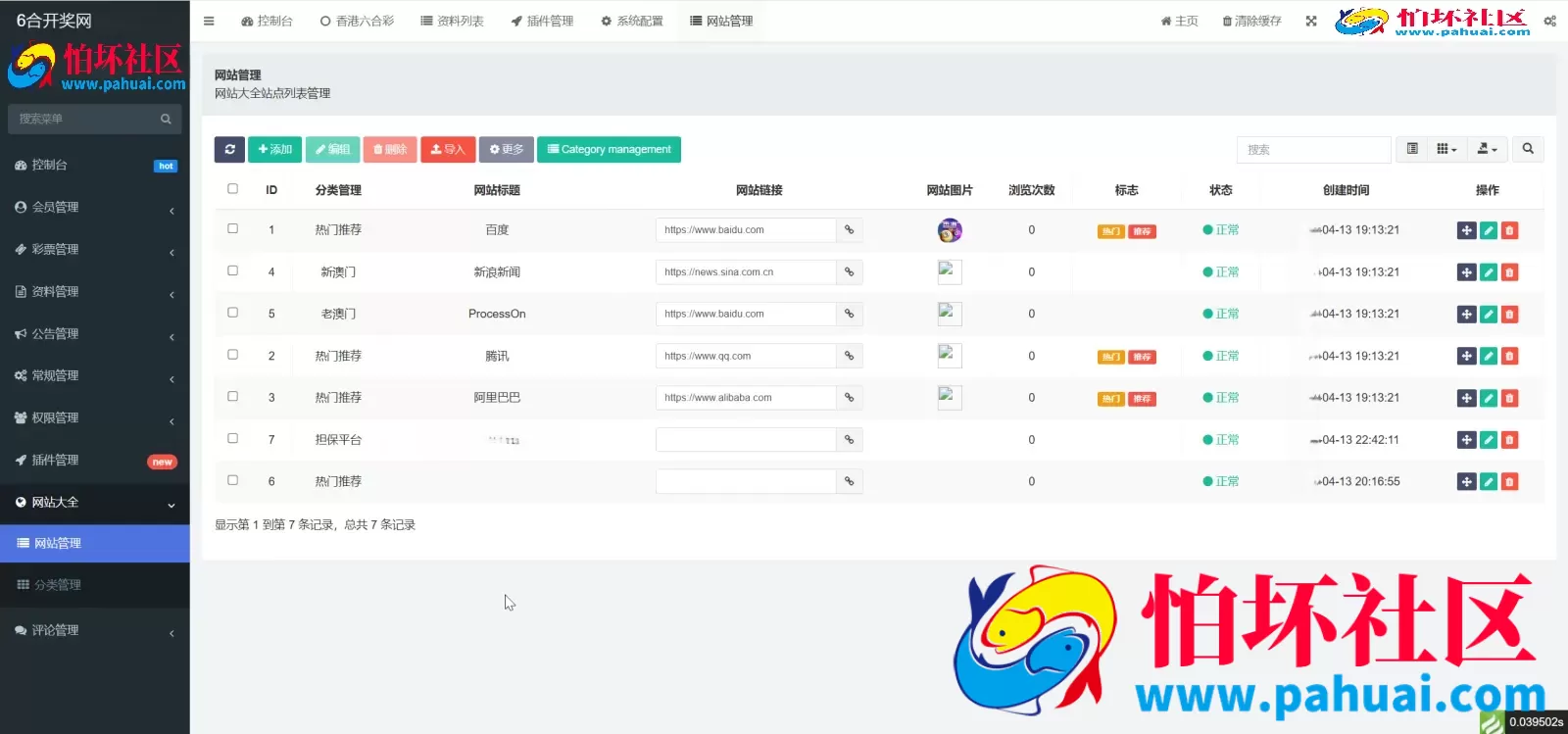Open the settings gears icon at top right
Image resolution: width=1568 pixels, height=734 pixels.
[1549, 21]
